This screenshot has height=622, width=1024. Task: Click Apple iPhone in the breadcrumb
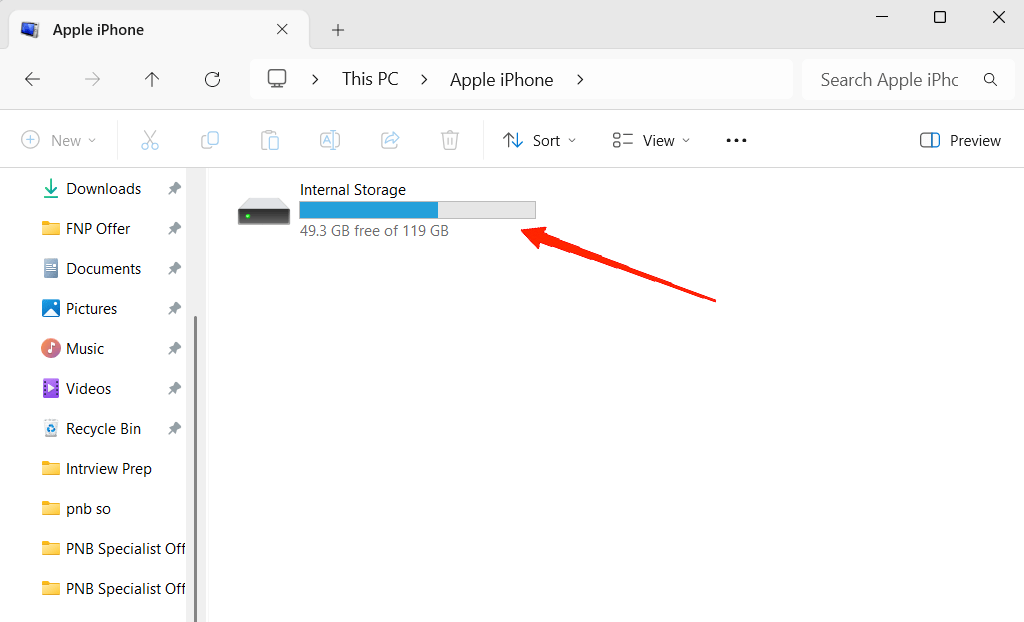point(502,80)
